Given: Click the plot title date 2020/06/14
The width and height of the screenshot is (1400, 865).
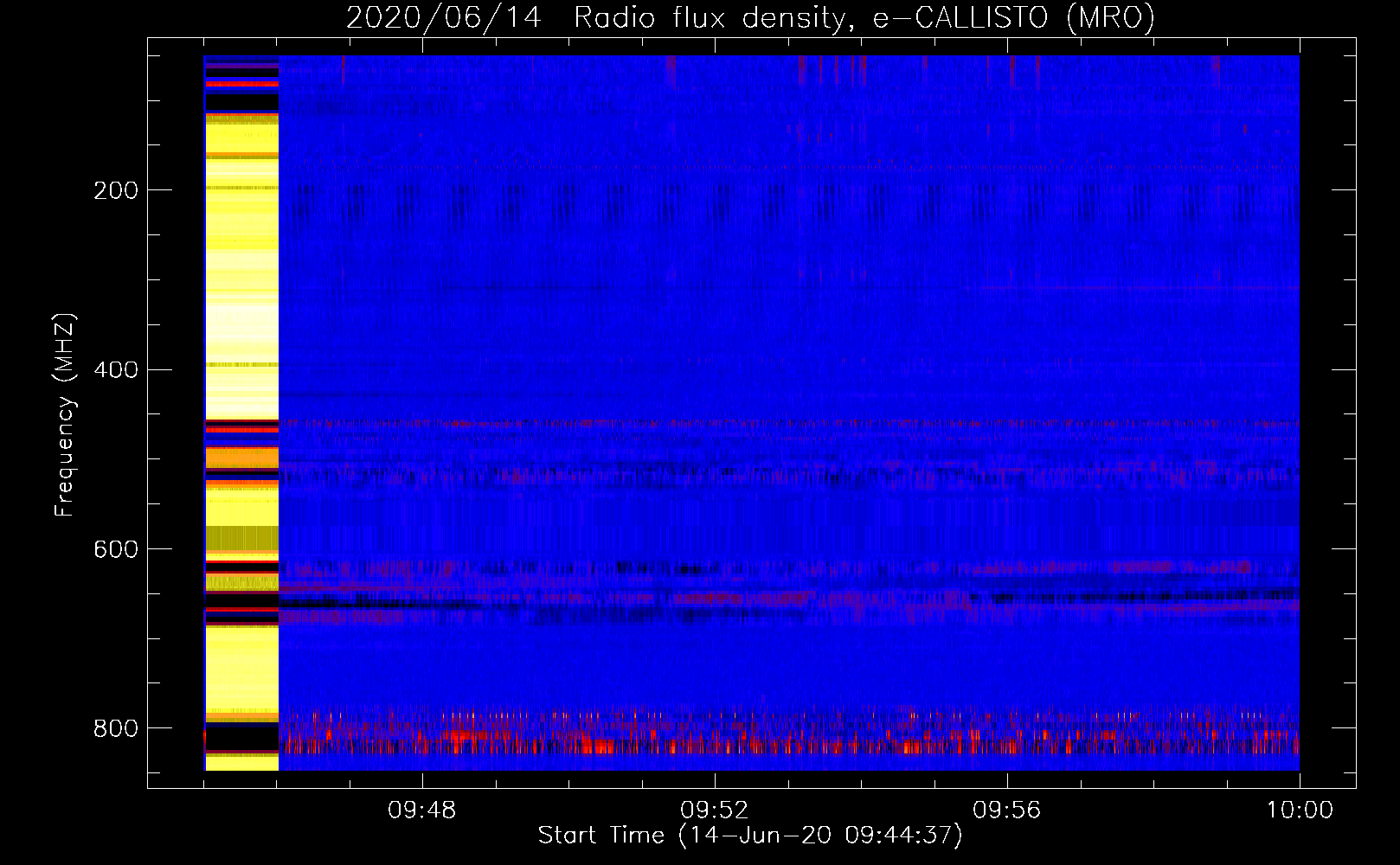Looking at the screenshot, I should [443, 17].
